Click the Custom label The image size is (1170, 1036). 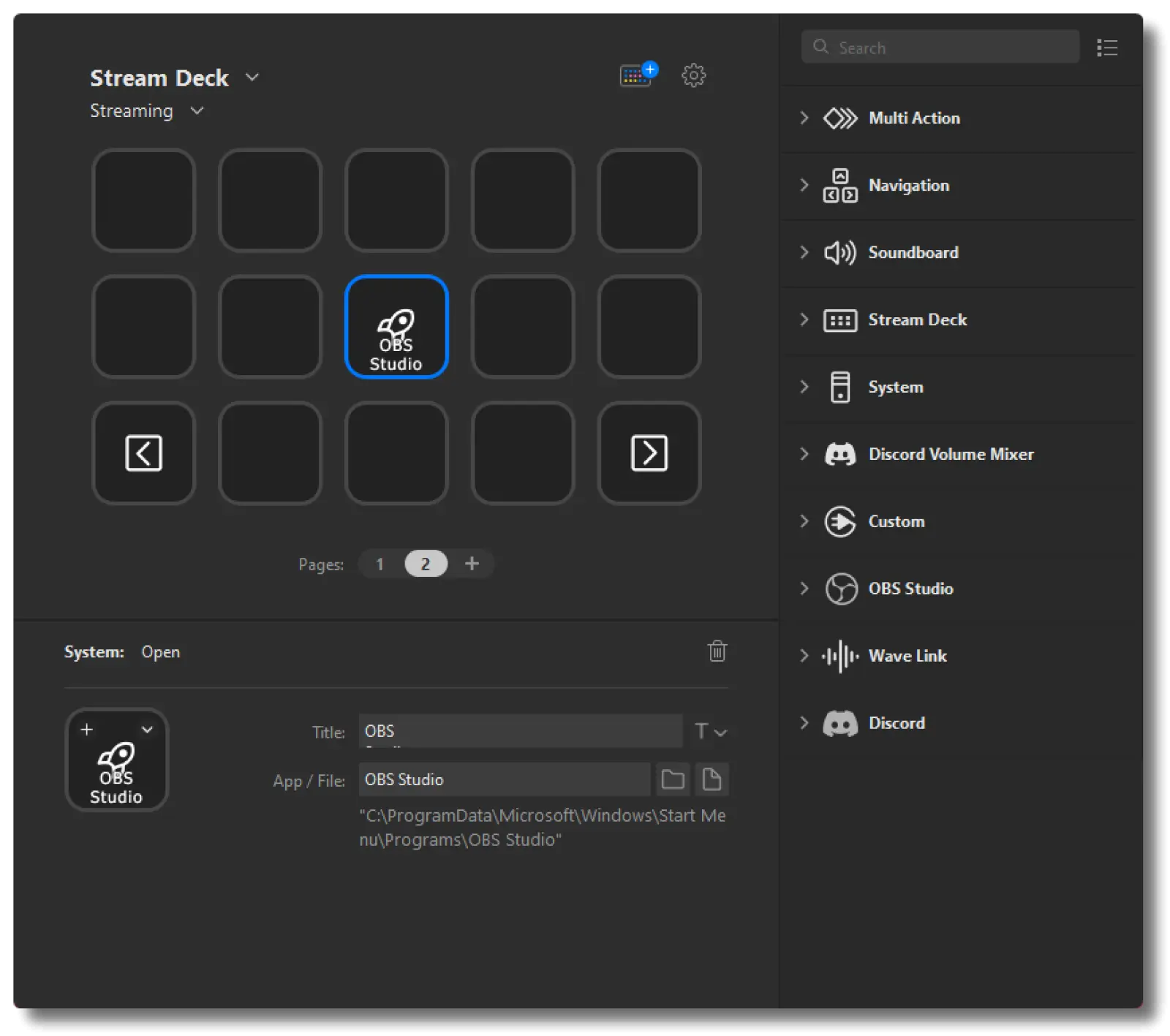click(x=897, y=521)
